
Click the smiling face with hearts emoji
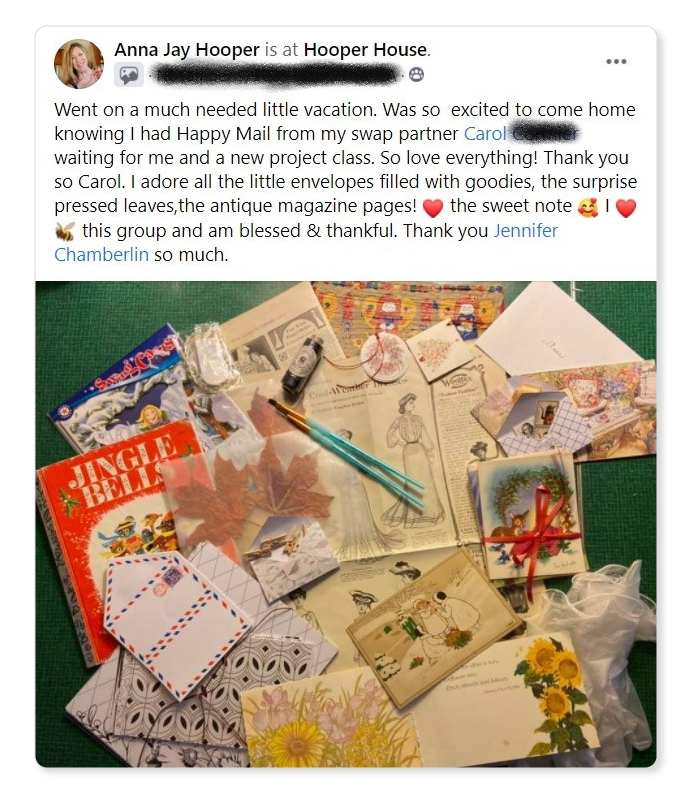point(588,207)
